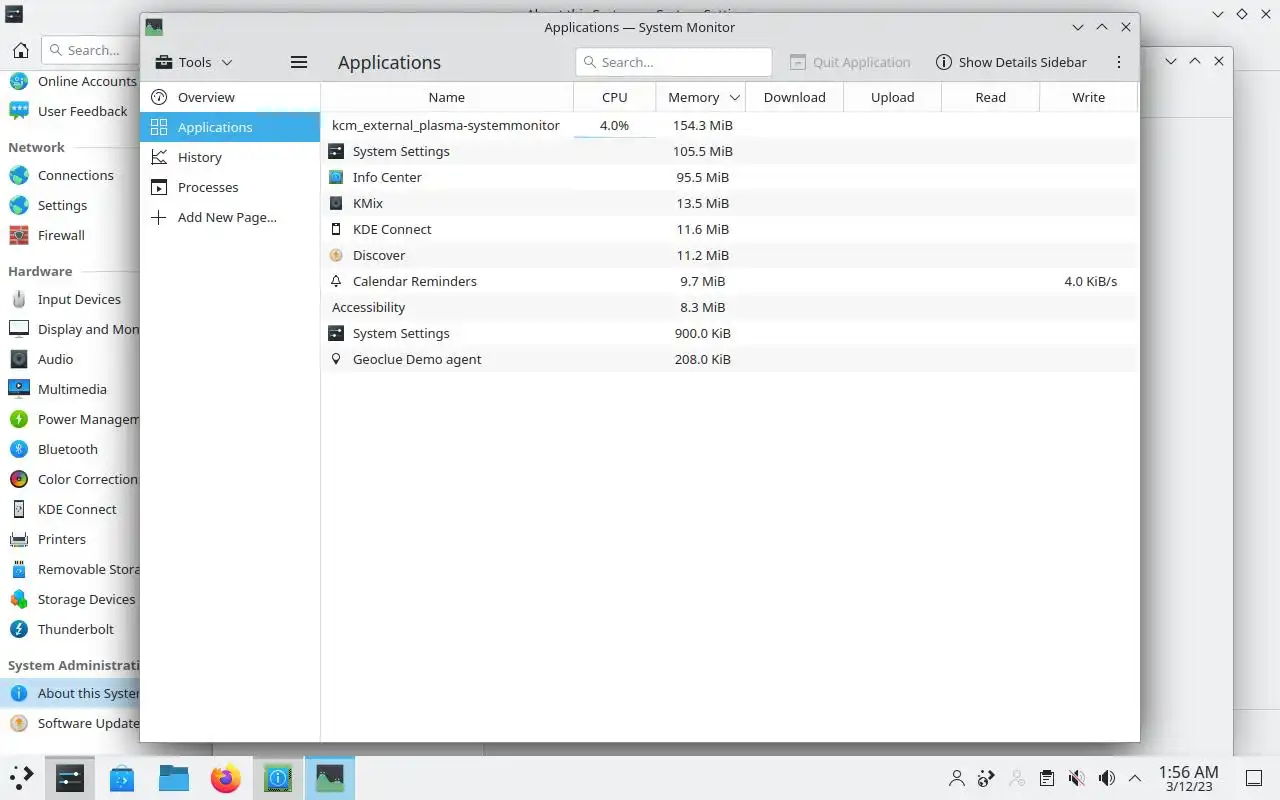Screen dimensions: 1280x800
Task: Click the KDE Connect phone icon in list
Action: (336, 229)
